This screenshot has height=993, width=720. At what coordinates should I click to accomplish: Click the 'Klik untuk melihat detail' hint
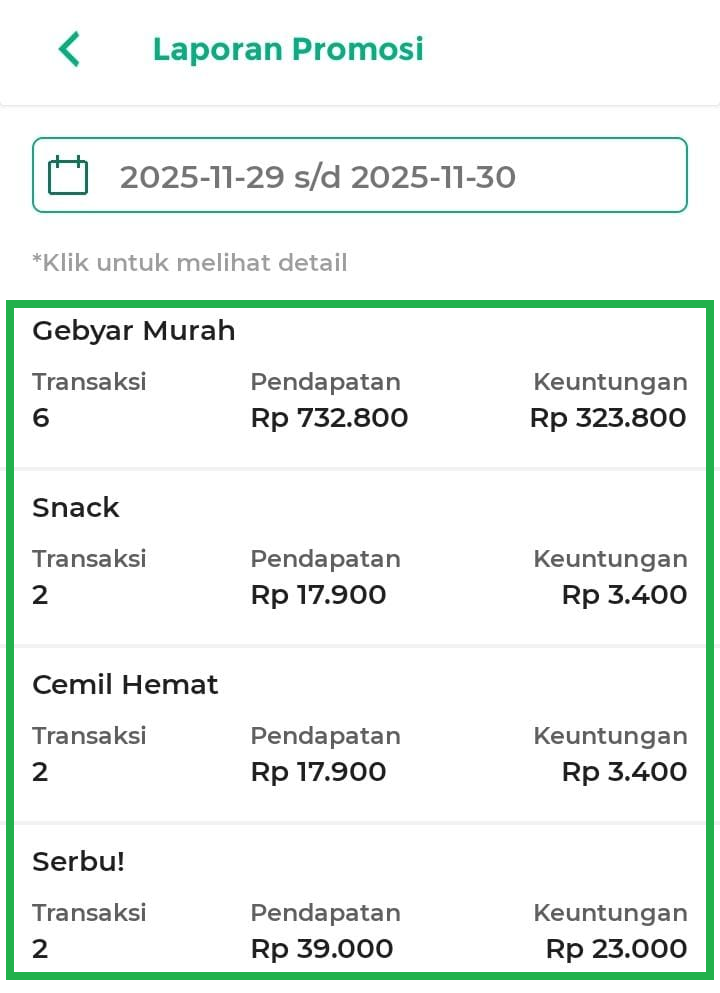tap(190, 263)
